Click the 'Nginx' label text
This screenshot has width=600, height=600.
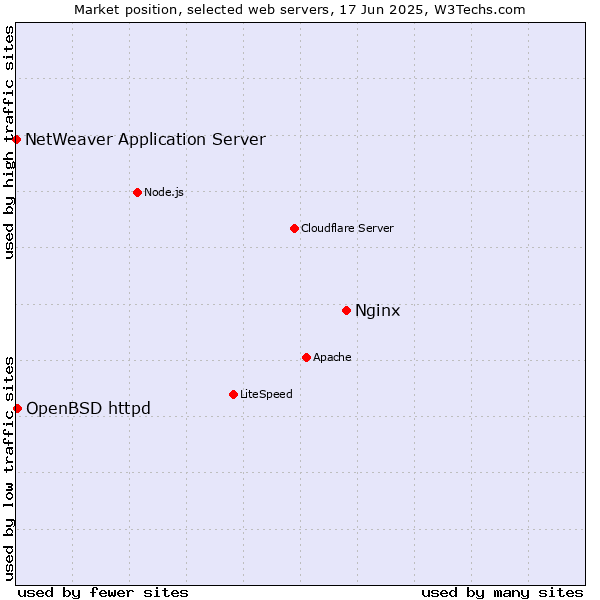point(378,310)
